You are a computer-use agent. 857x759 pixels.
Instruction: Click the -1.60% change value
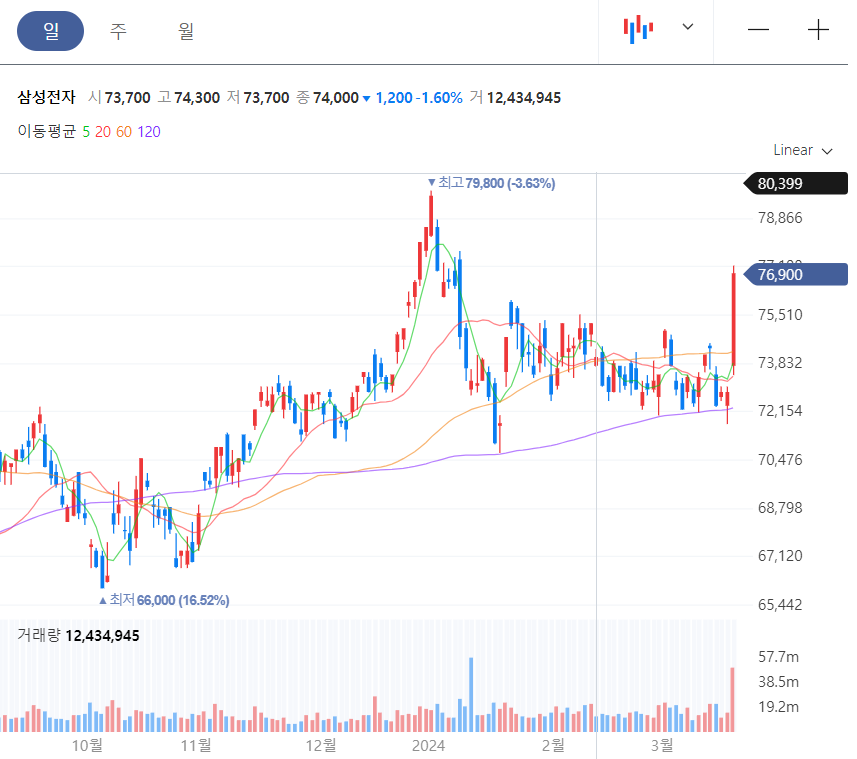click(439, 98)
